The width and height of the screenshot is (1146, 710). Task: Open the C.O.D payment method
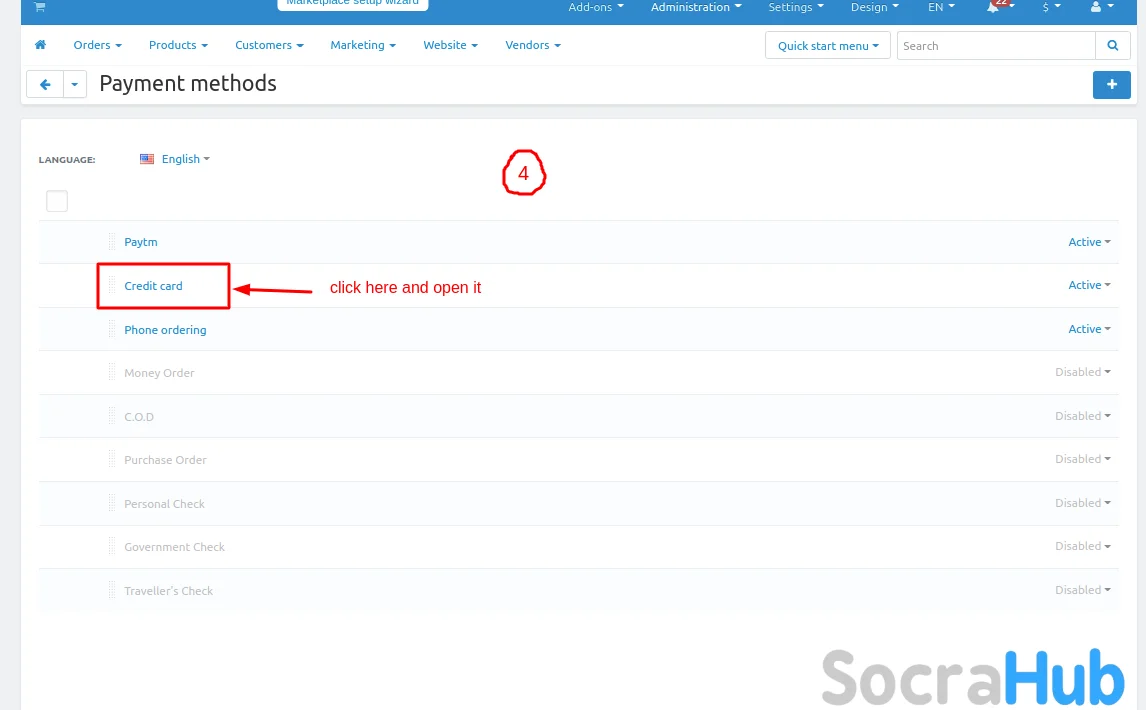[x=139, y=417]
